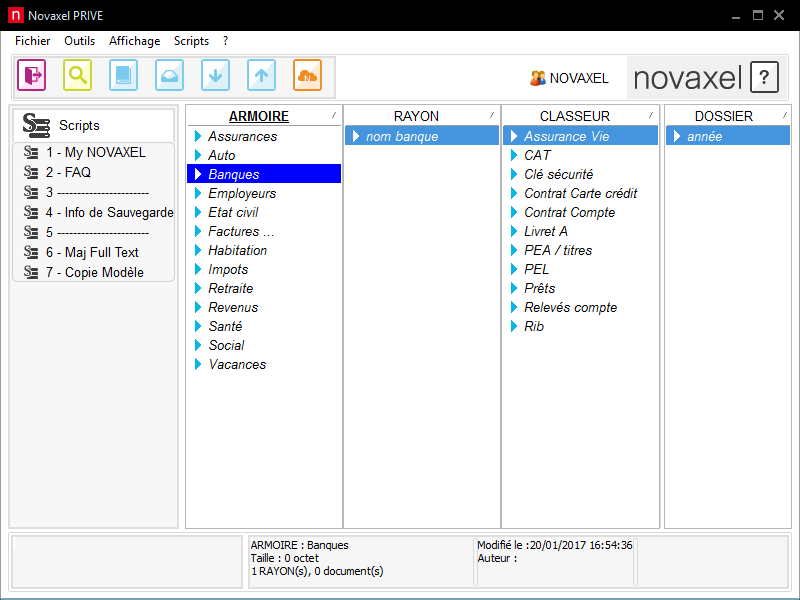Click the blue book toolbar icon
Image resolution: width=800 pixels, height=600 pixels.
pyautogui.click(x=123, y=76)
